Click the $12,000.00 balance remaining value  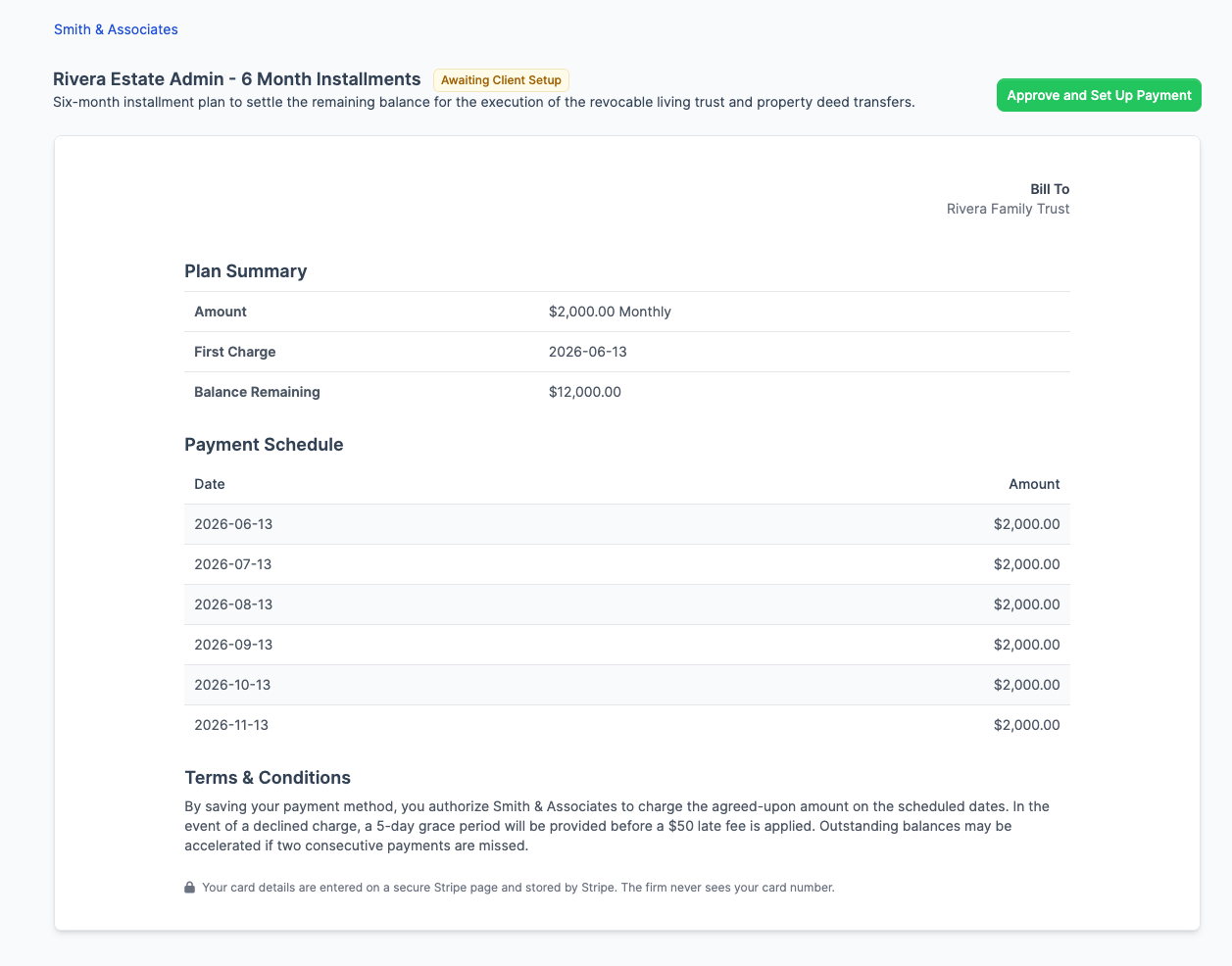click(585, 392)
